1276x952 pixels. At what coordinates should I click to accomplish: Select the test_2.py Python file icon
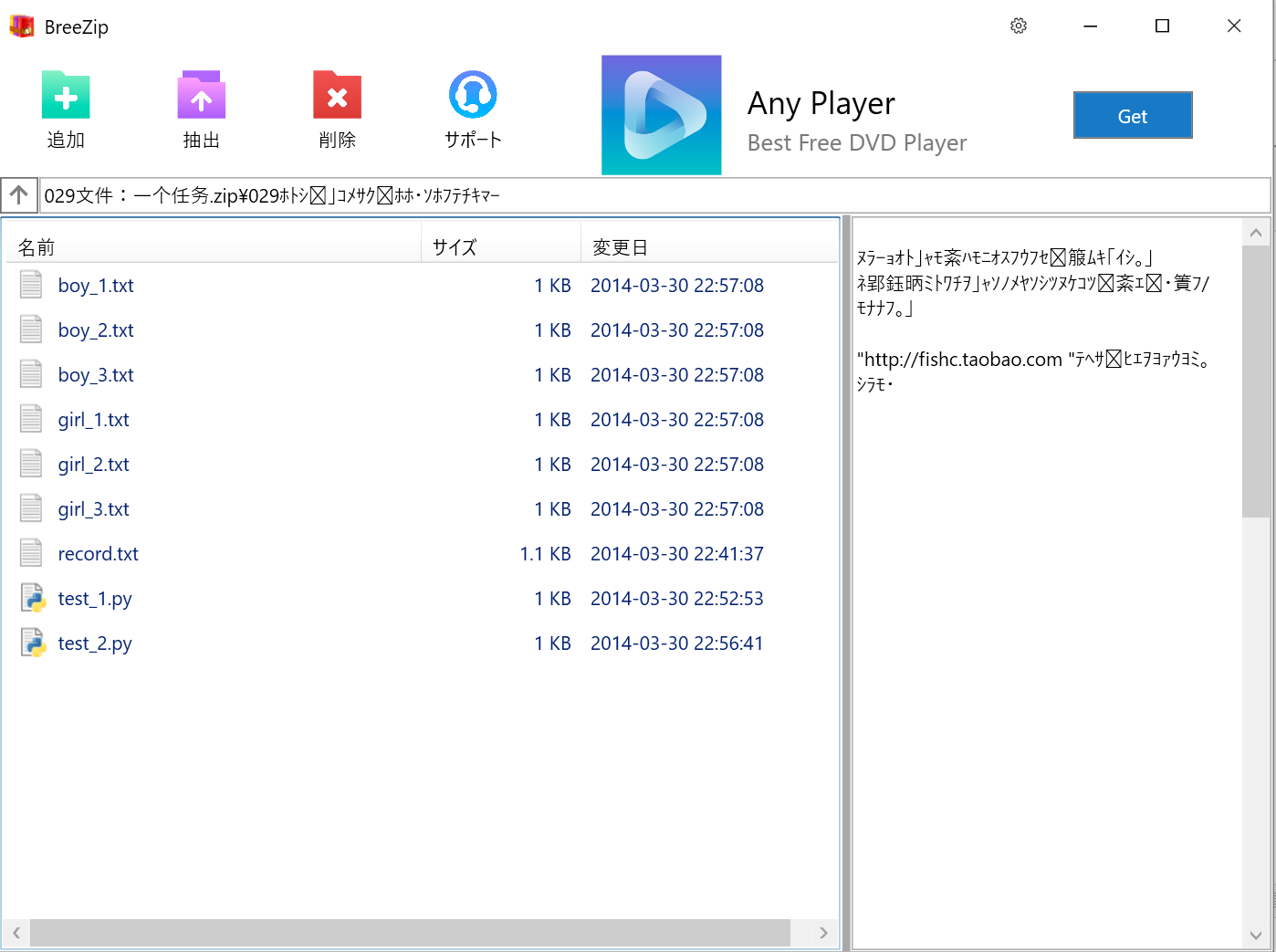coord(33,643)
